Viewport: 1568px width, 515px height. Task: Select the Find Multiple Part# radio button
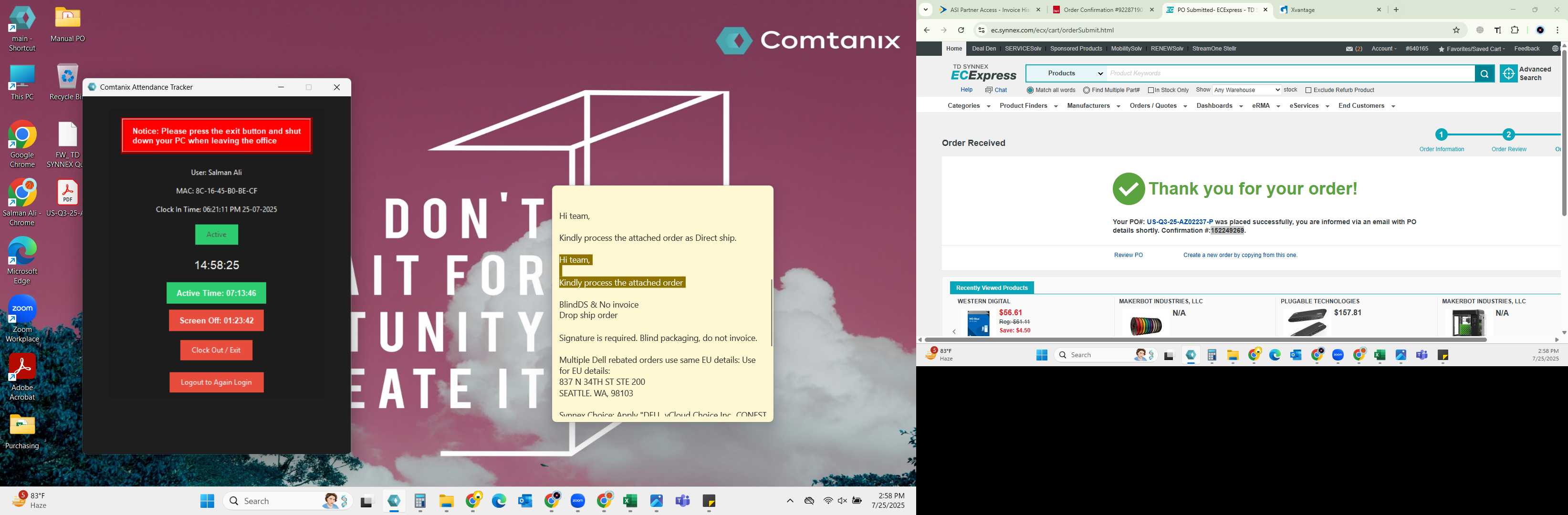pyautogui.click(x=1087, y=90)
